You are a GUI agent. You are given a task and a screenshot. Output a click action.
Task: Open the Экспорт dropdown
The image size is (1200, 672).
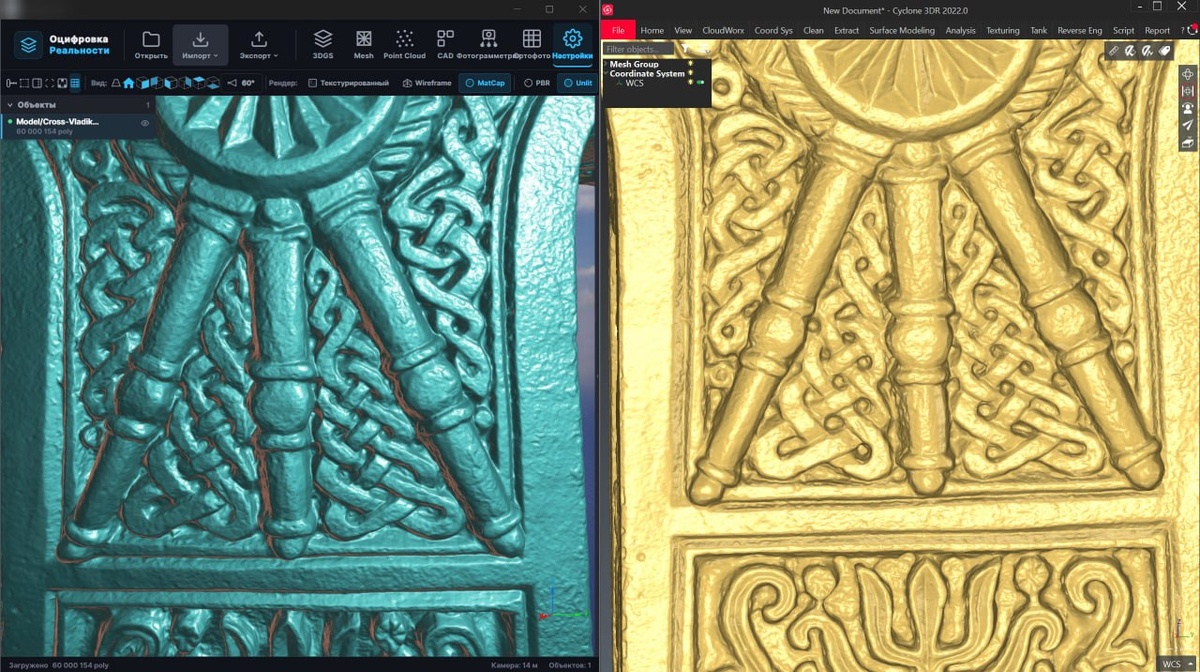259,45
